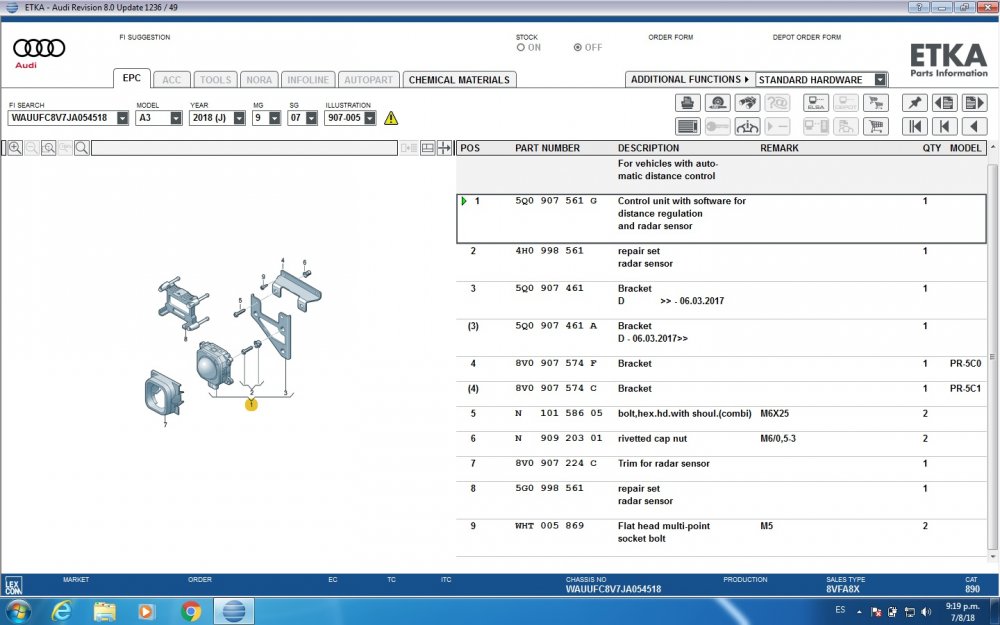
Task: Open File Explorer from taskbar
Action: (105, 611)
